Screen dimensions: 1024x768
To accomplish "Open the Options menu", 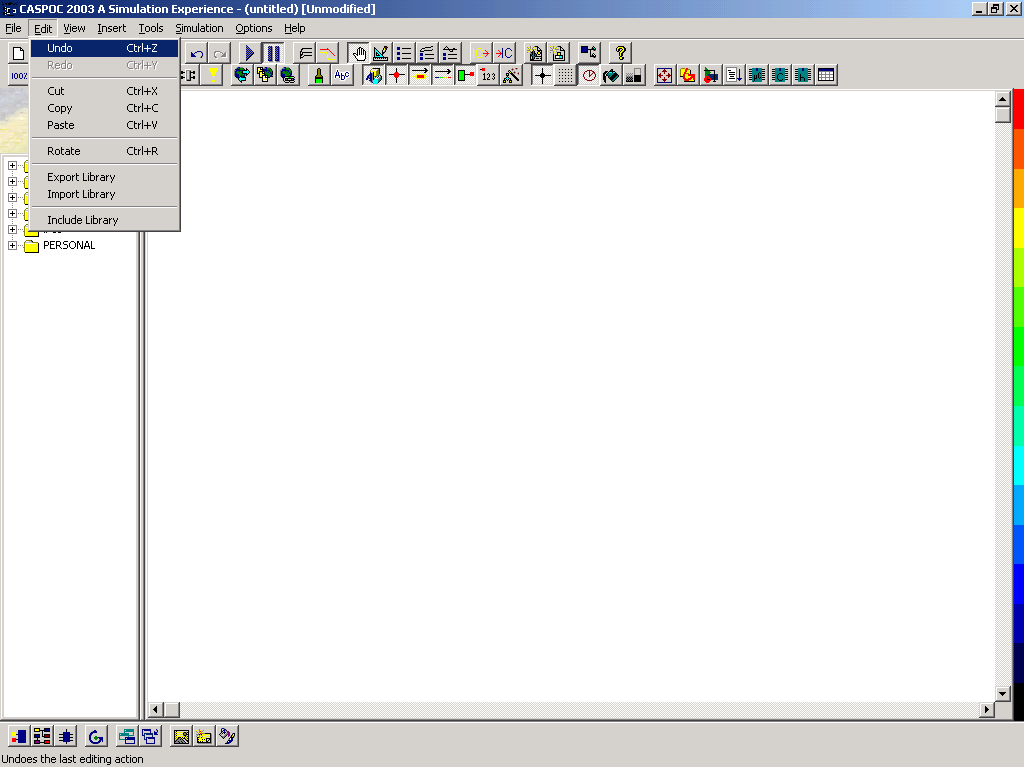I will tap(253, 29).
